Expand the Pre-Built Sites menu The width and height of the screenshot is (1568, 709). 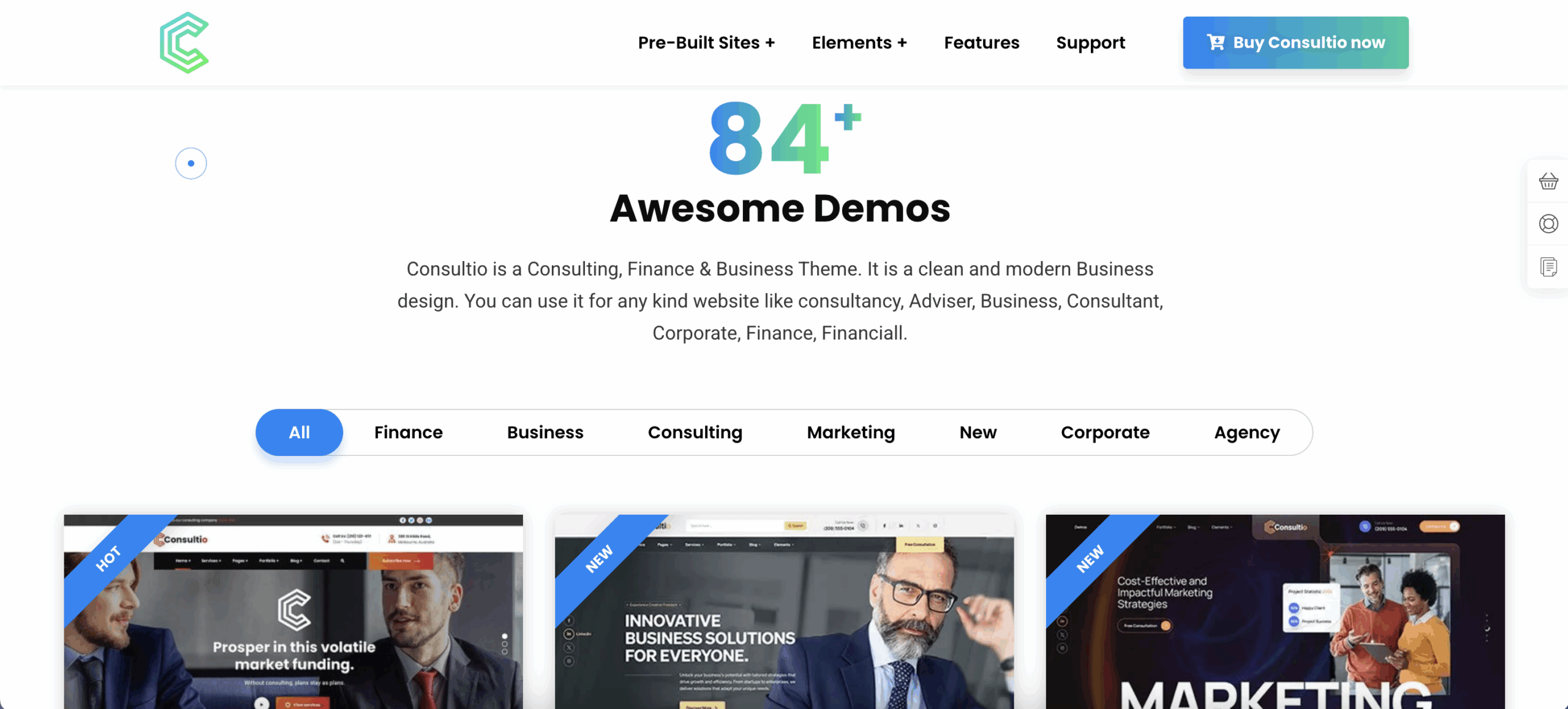pos(706,43)
